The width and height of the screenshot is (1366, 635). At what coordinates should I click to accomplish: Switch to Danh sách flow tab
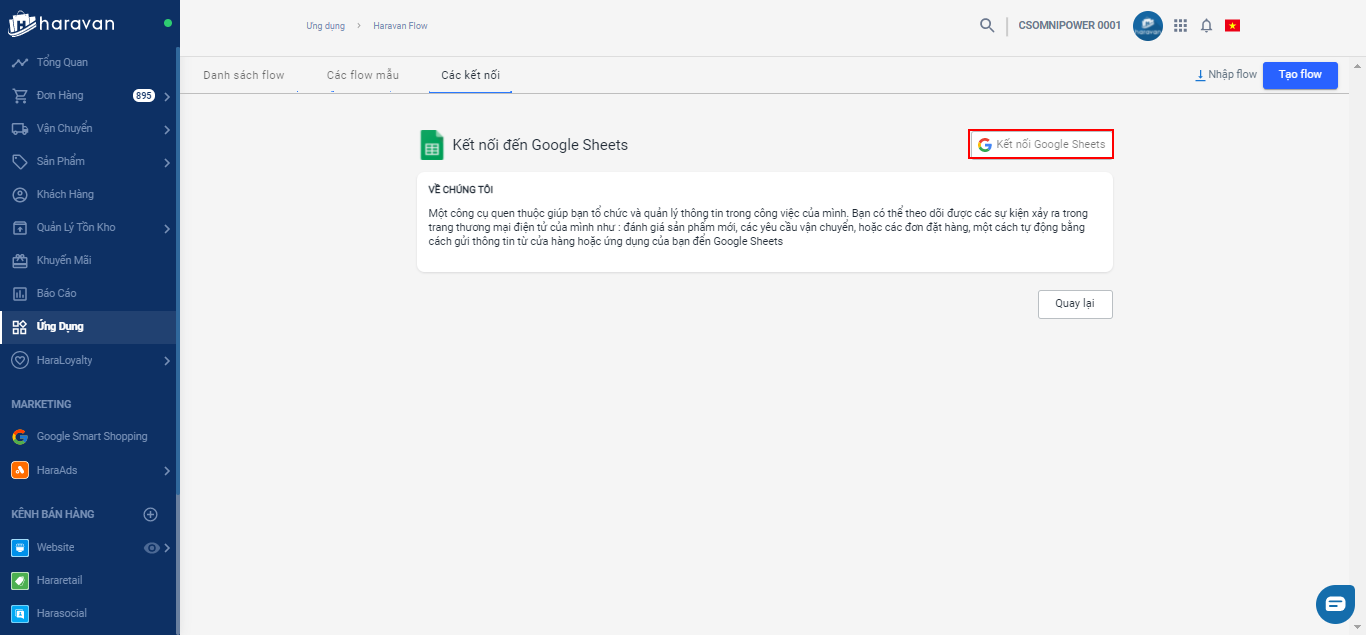[x=243, y=75]
